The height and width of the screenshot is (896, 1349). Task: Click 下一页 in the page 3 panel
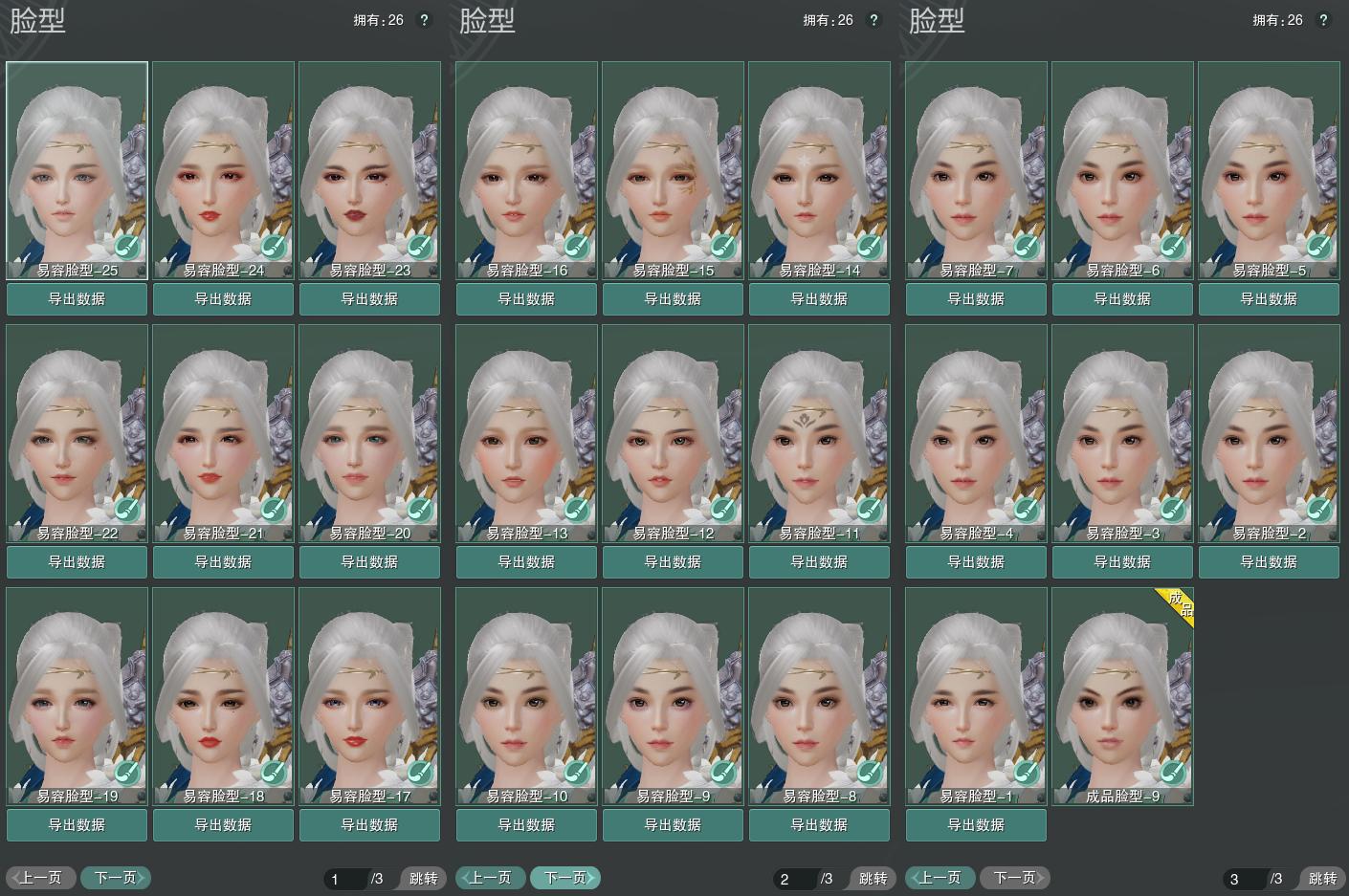click(1015, 878)
